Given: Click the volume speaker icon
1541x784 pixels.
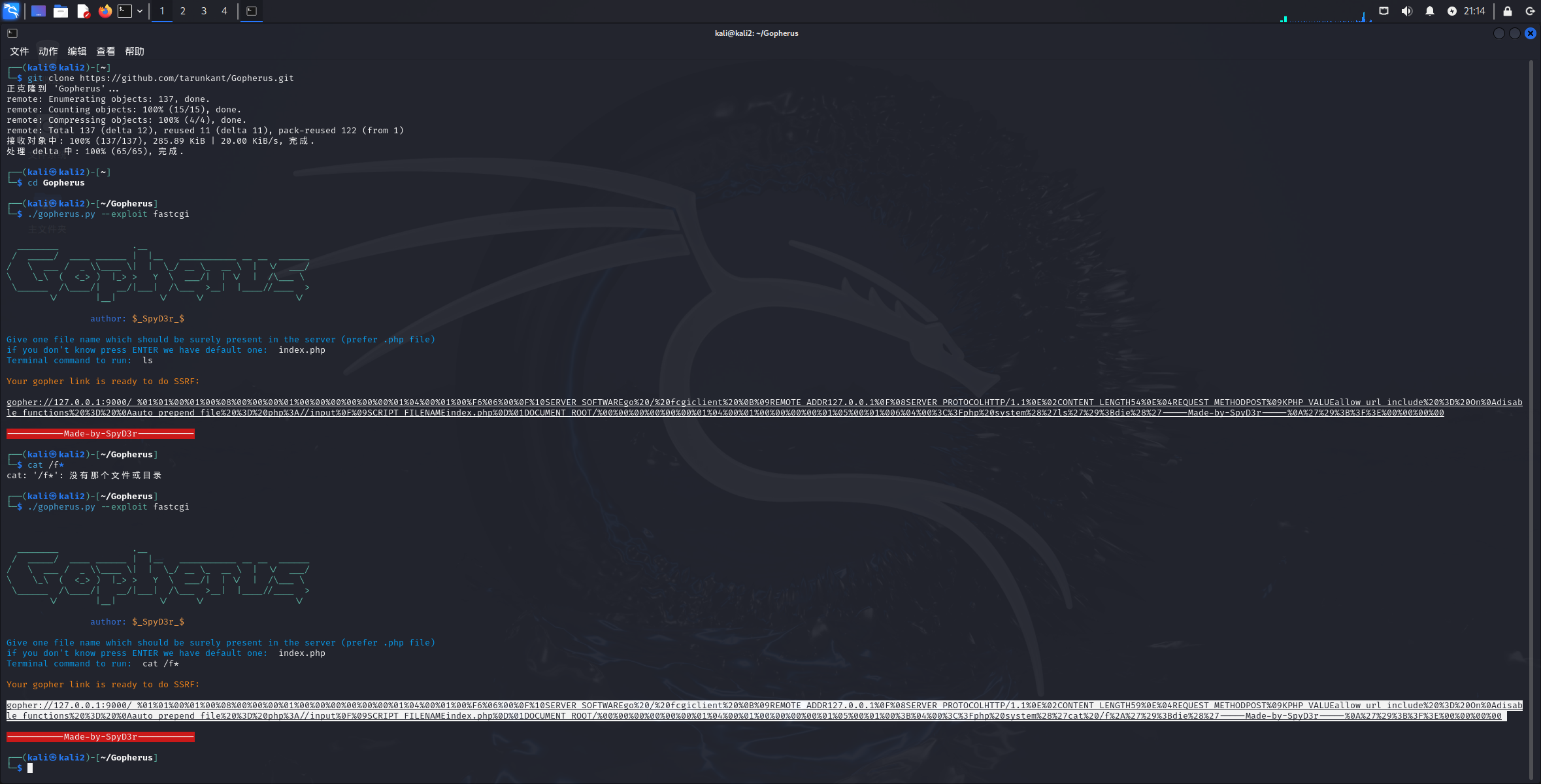Looking at the screenshot, I should pos(1407,11).
